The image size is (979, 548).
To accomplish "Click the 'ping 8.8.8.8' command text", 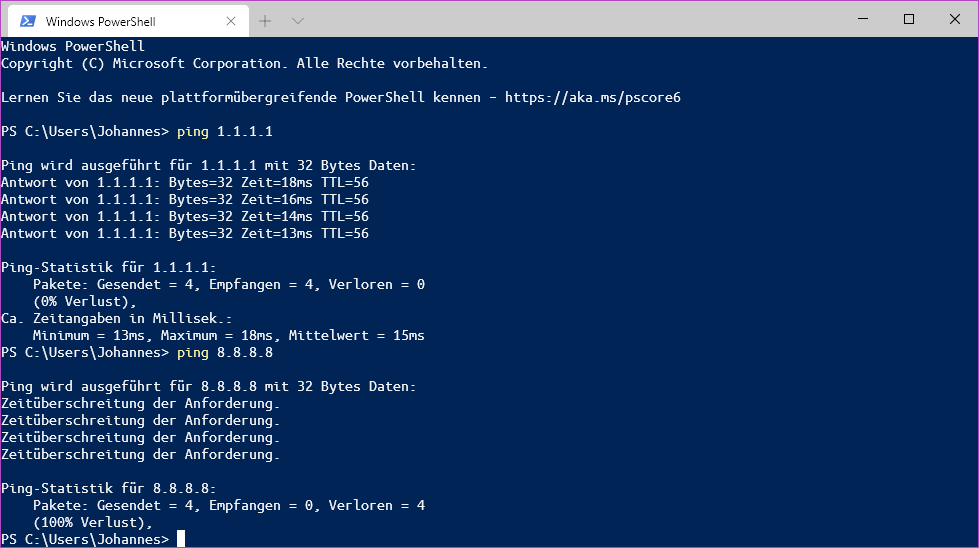I will click(x=224, y=353).
